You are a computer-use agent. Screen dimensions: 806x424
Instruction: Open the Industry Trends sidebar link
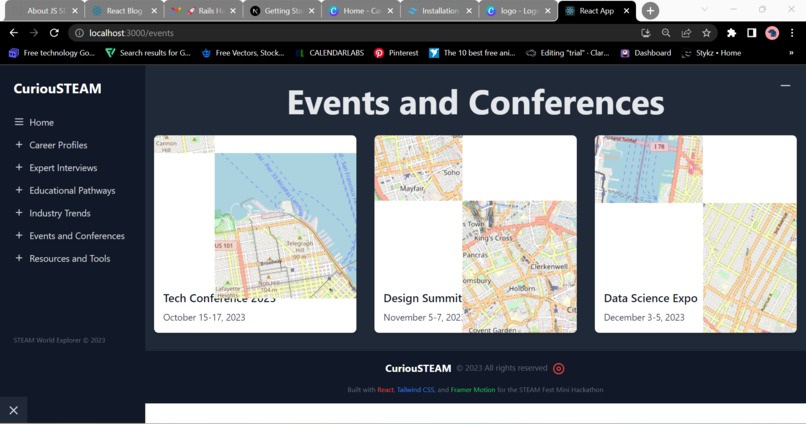pyautogui.click(x=60, y=213)
